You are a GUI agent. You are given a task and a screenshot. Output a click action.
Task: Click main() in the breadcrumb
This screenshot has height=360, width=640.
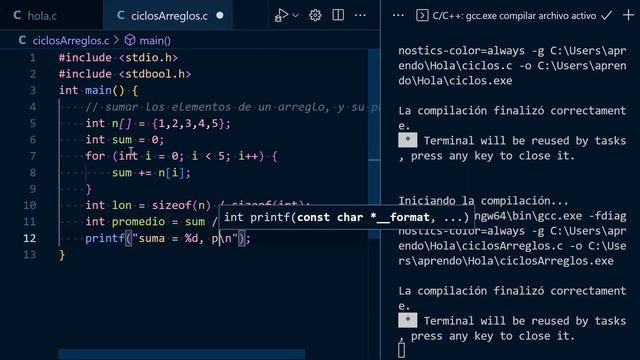[155, 40]
